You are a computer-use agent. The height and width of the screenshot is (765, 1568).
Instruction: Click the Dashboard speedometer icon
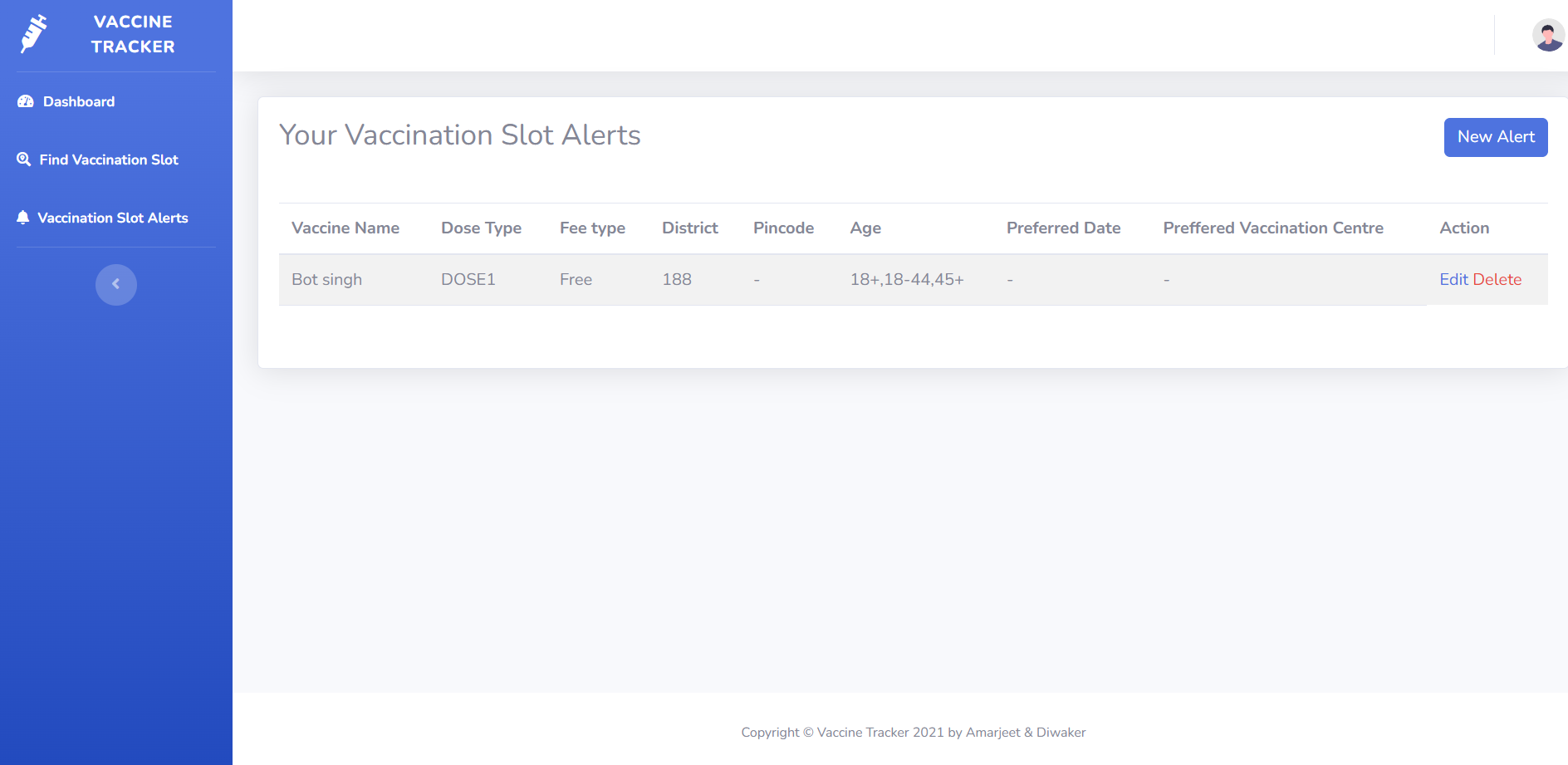26,101
